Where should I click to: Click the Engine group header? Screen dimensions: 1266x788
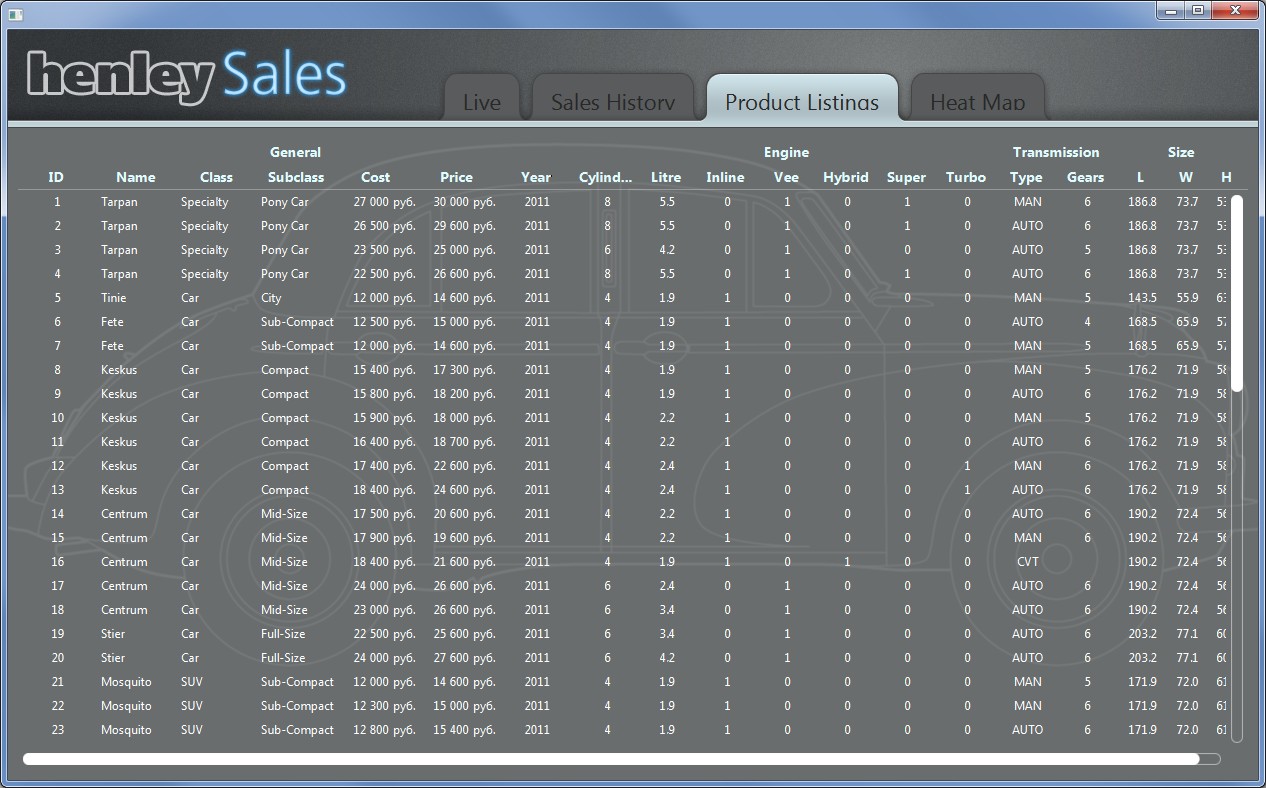786,152
